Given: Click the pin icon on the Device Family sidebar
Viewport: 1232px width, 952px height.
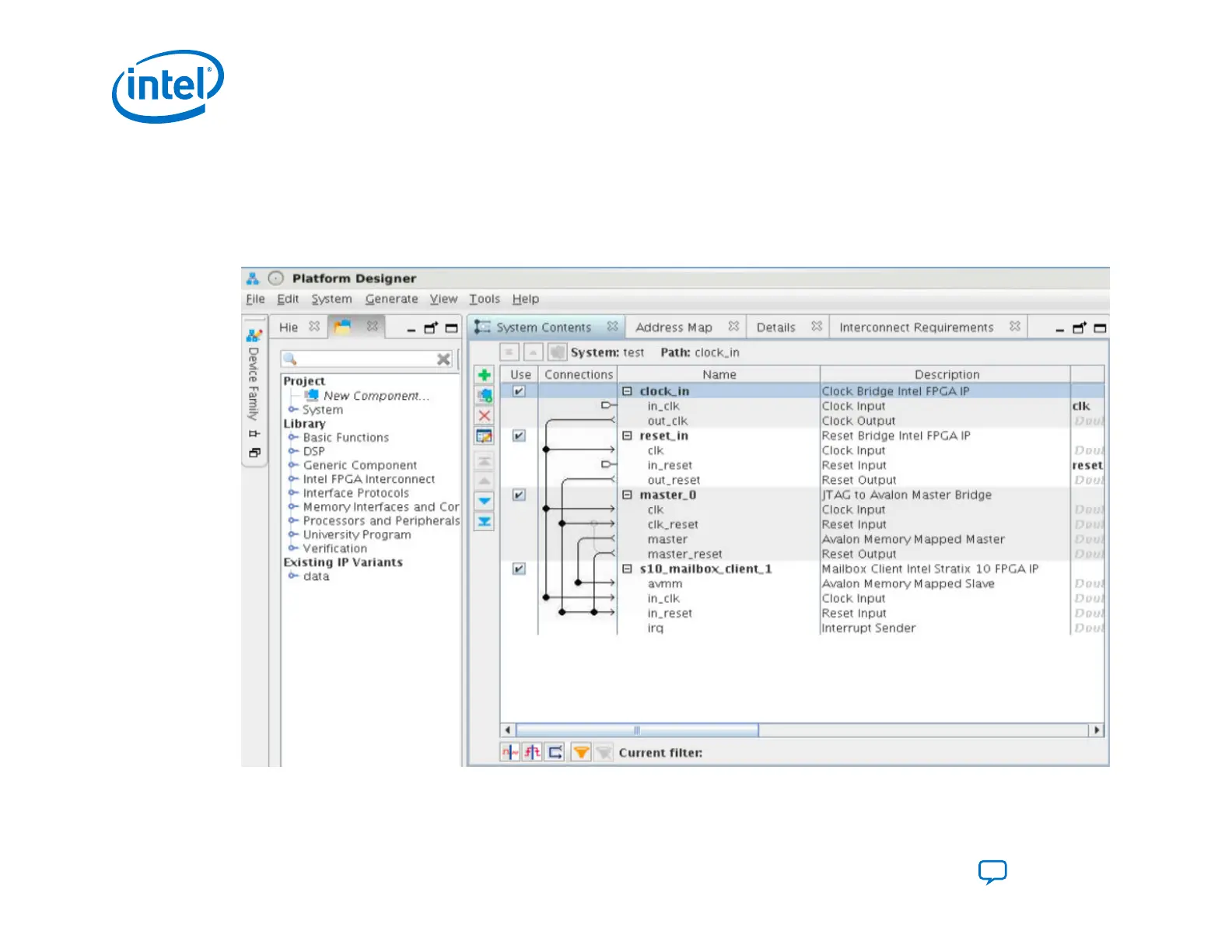Looking at the screenshot, I should 254,434.
